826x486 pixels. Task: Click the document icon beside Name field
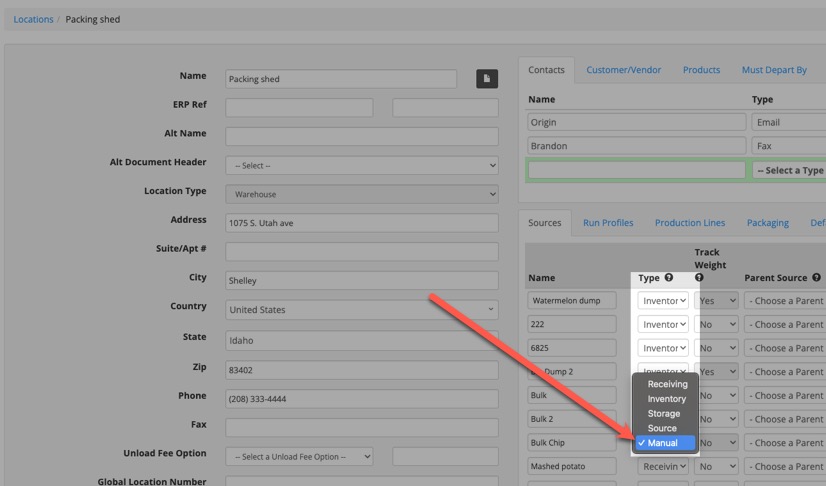(487, 79)
